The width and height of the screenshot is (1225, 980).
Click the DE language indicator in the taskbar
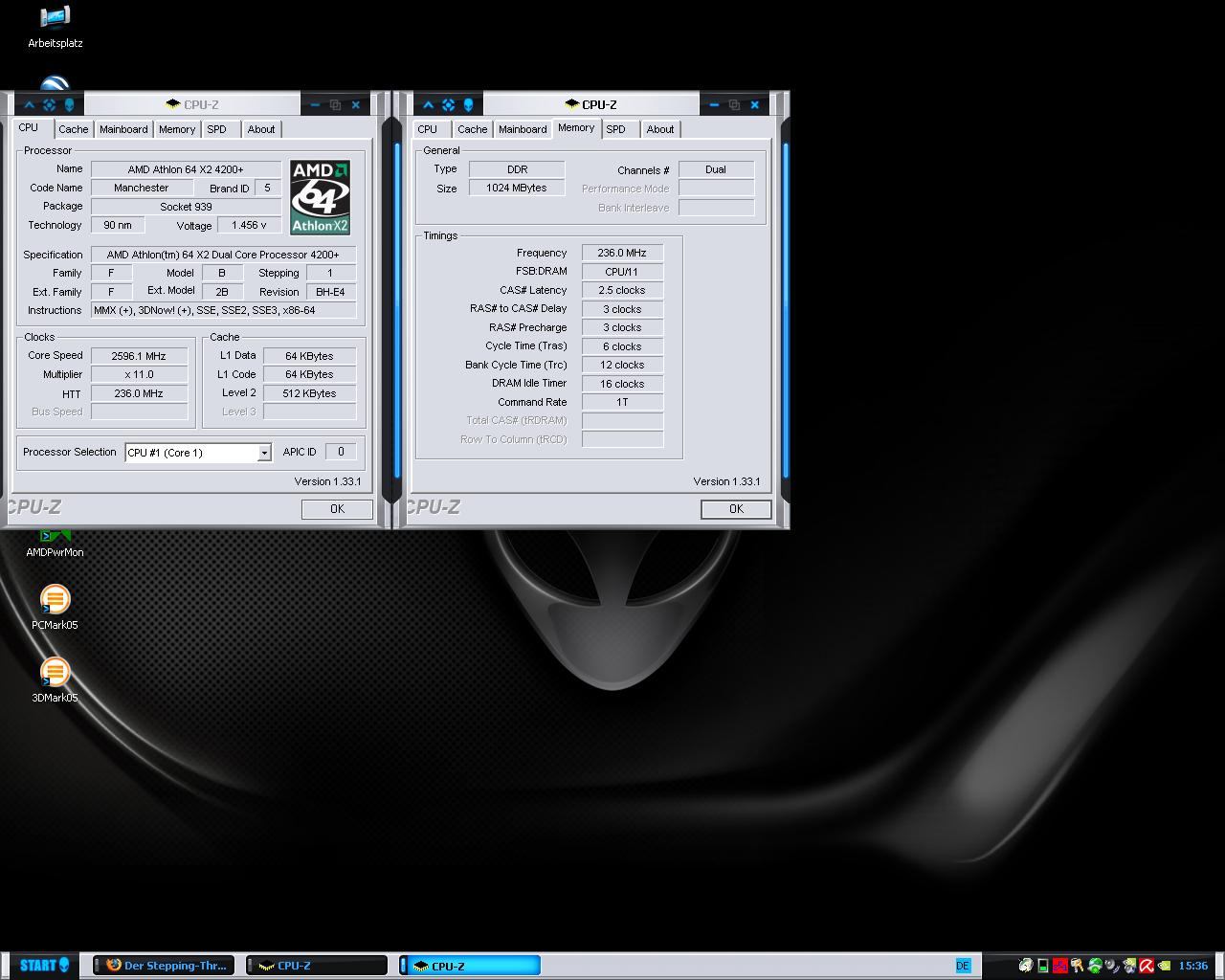pos(963,966)
